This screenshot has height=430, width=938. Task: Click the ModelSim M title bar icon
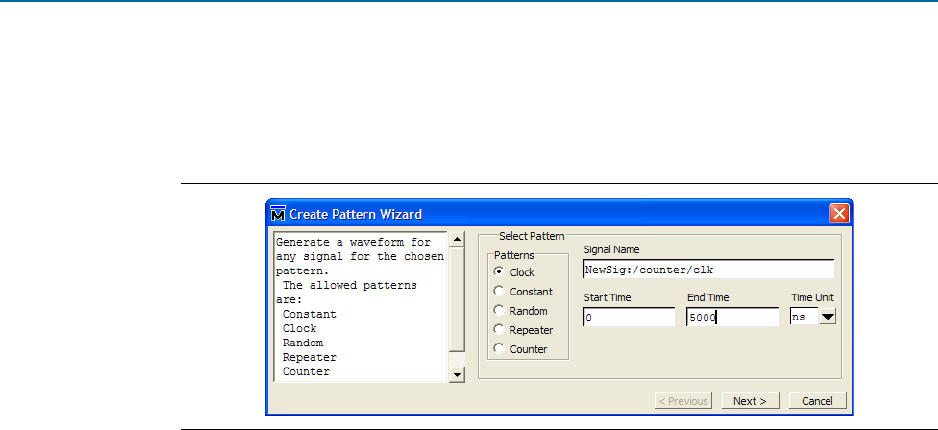point(278,214)
